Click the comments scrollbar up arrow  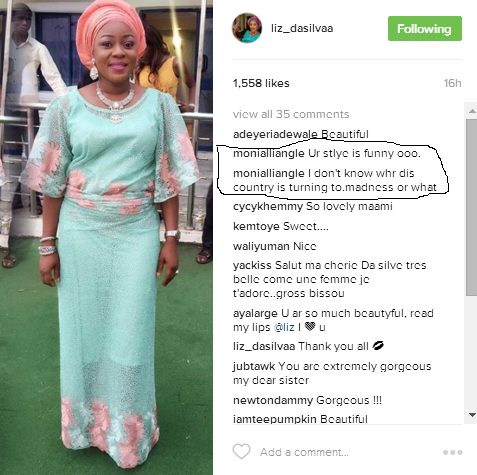point(472,111)
